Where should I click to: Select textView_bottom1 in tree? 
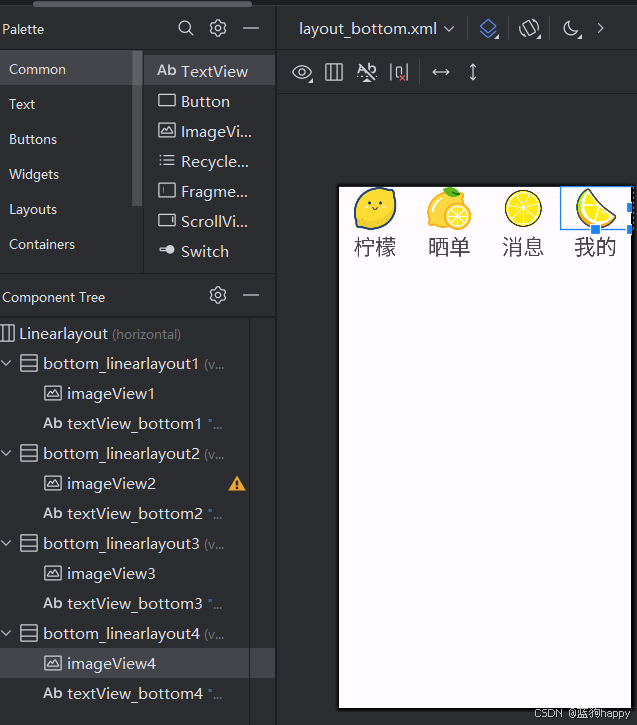[x=125, y=424]
